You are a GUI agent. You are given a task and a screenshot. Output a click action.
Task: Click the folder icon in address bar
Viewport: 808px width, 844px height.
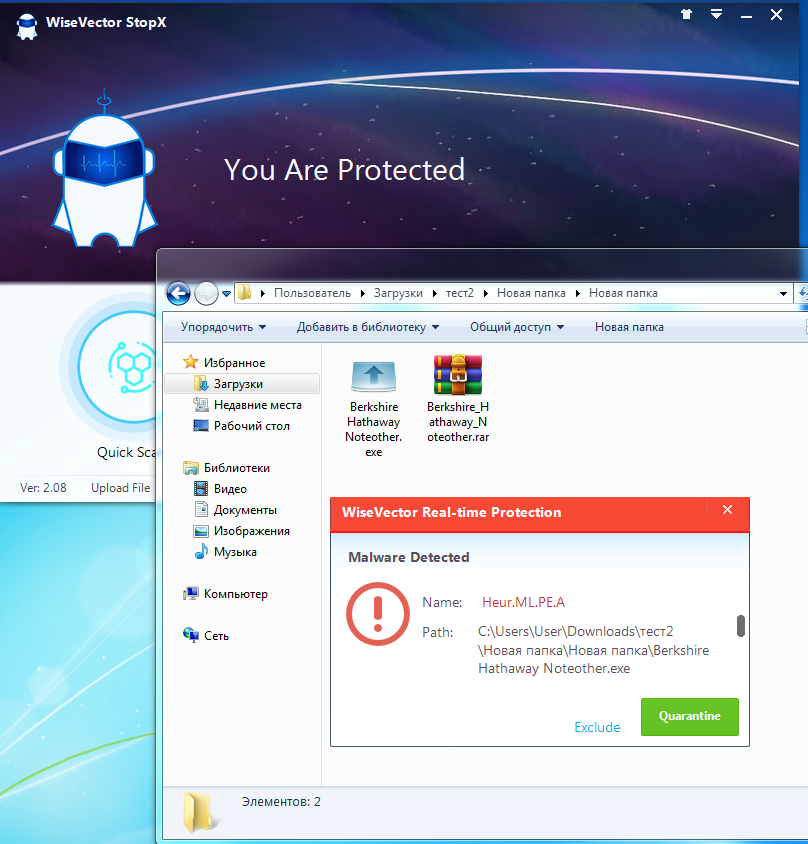point(245,292)
